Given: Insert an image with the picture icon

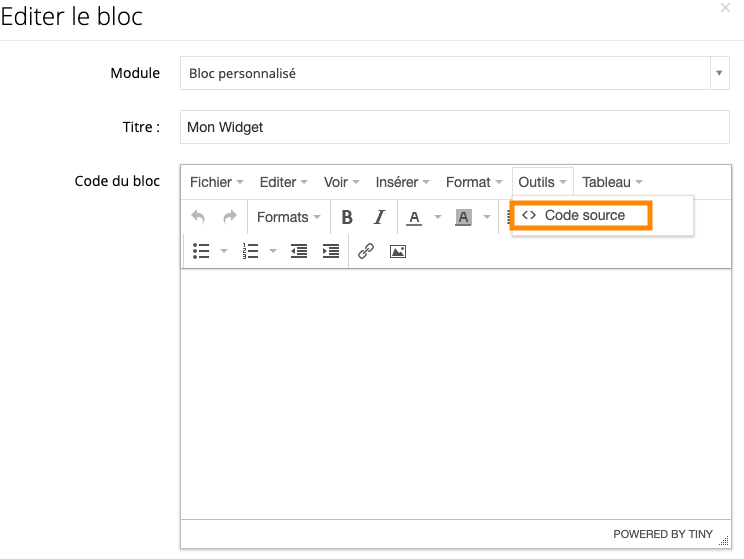Looking at the screenshot, I should [x=398, y=252].
